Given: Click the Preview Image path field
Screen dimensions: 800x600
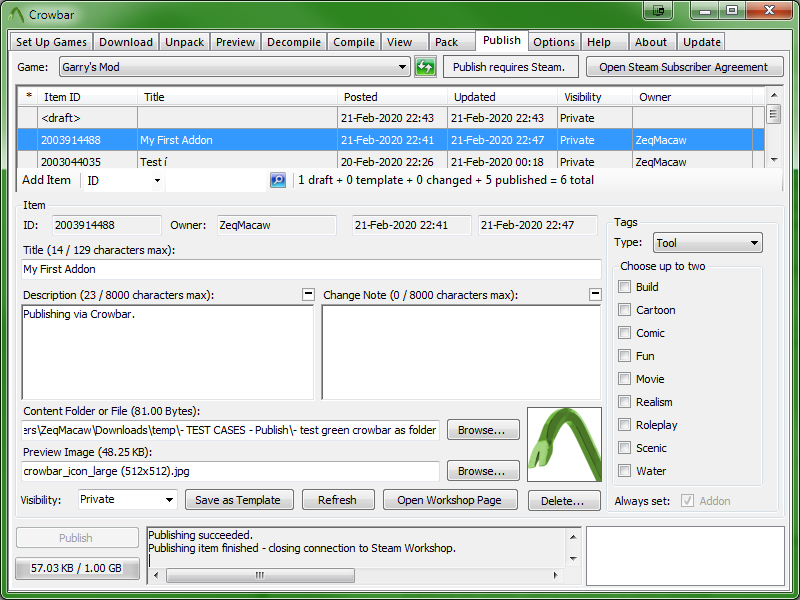Looking at the screenshot, I should pyautogui.click(x=231, y=470).
